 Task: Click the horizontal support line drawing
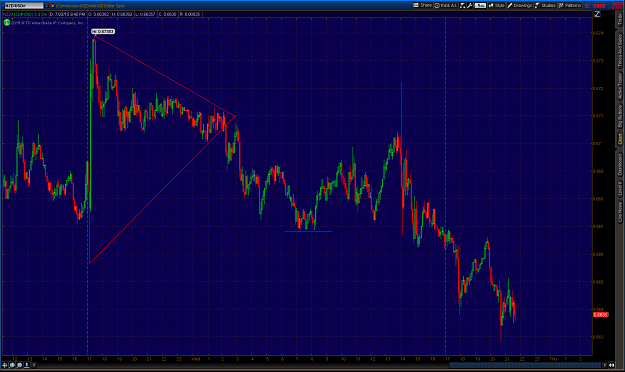(x=308, y=231)
